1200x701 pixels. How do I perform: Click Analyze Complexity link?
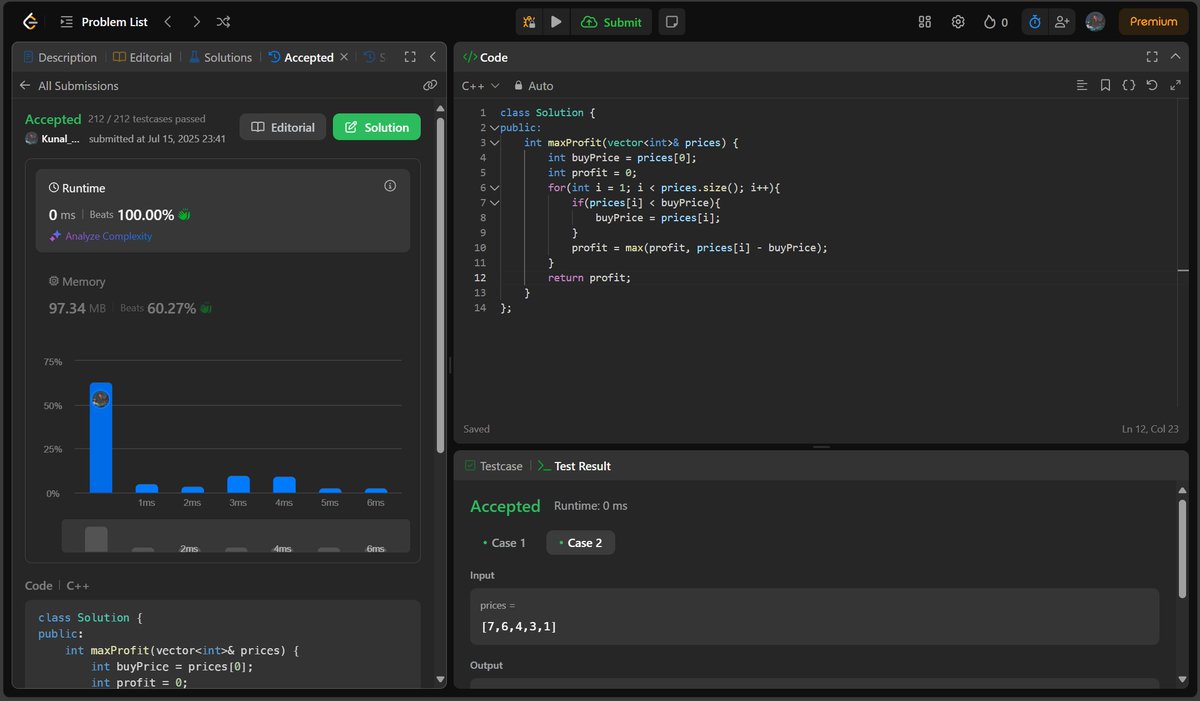coord(101,236)
